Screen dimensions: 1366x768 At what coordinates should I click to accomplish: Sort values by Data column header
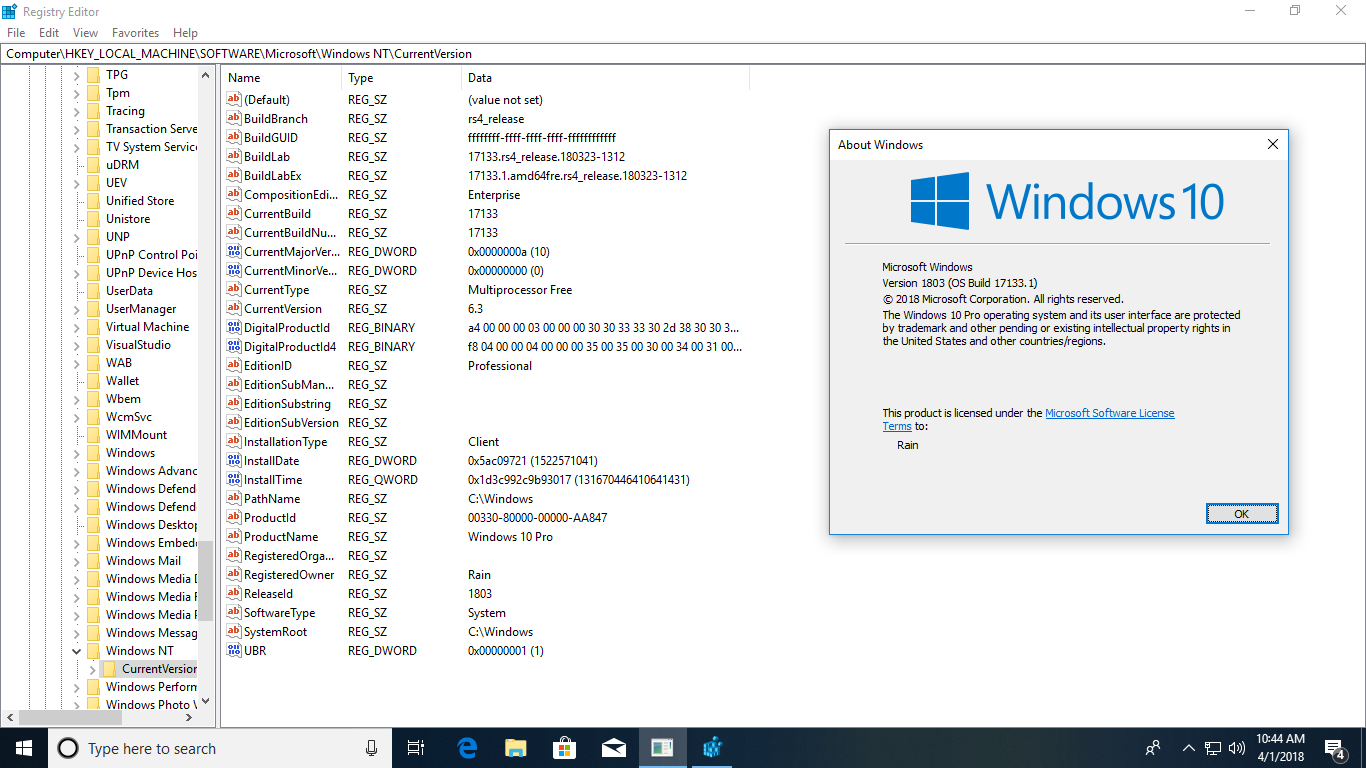click(606, 78)
